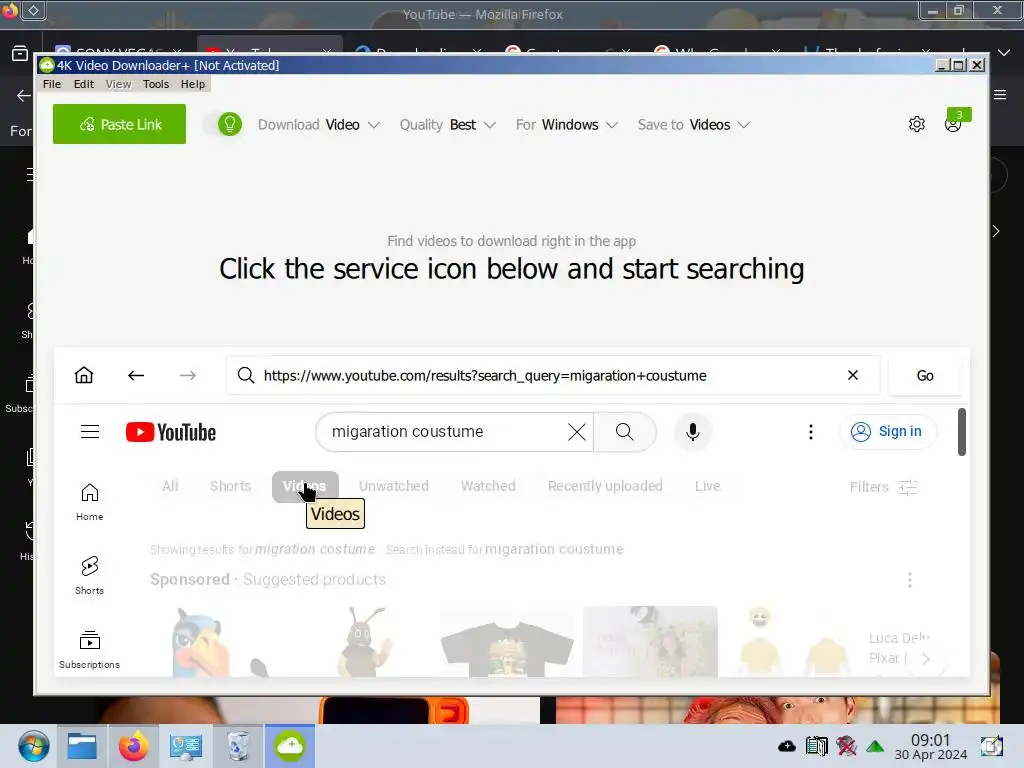Open YouTube settings three-dot menu
This screenshot has height=768, width=1024.
[810, 432]
